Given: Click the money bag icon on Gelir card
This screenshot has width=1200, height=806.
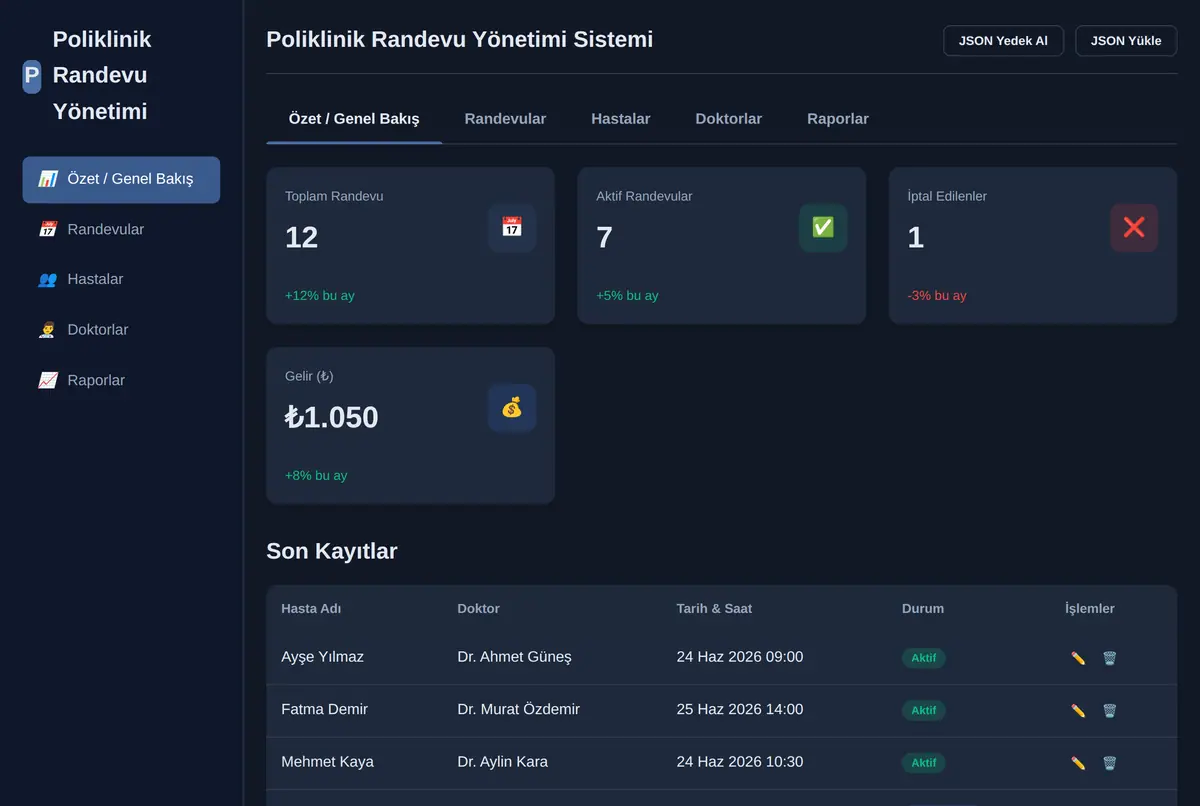Looking at the screenshot, I should tap(512, 408).
